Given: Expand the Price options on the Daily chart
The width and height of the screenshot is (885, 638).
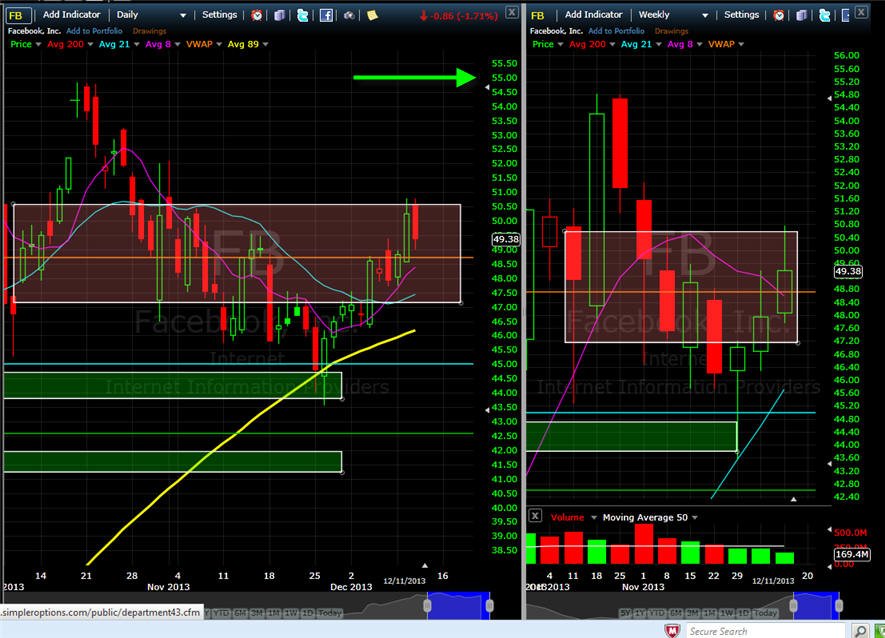Looking at the screenshot, I should [x=38, y=44].
